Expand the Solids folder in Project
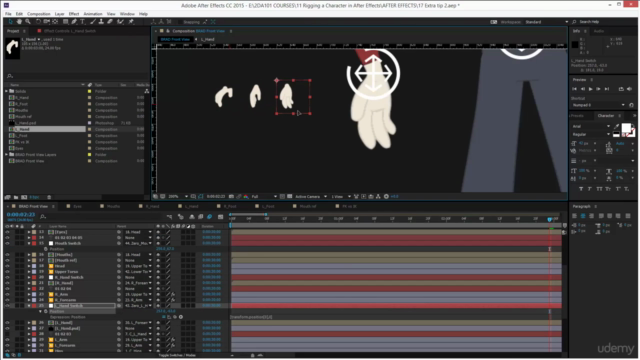The image size is (640, 360). click(x=6, y=91)
